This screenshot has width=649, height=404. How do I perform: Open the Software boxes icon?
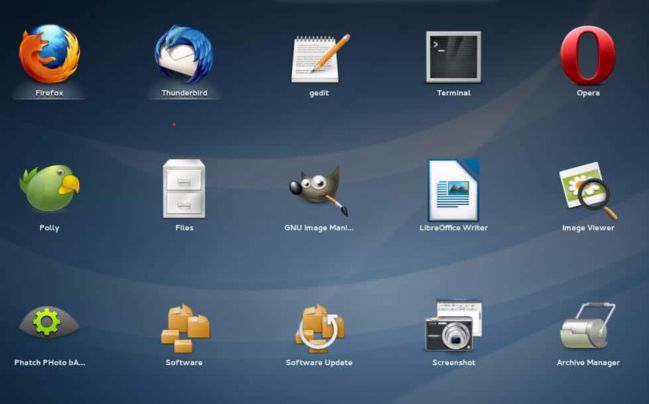[x=185, y=329]
